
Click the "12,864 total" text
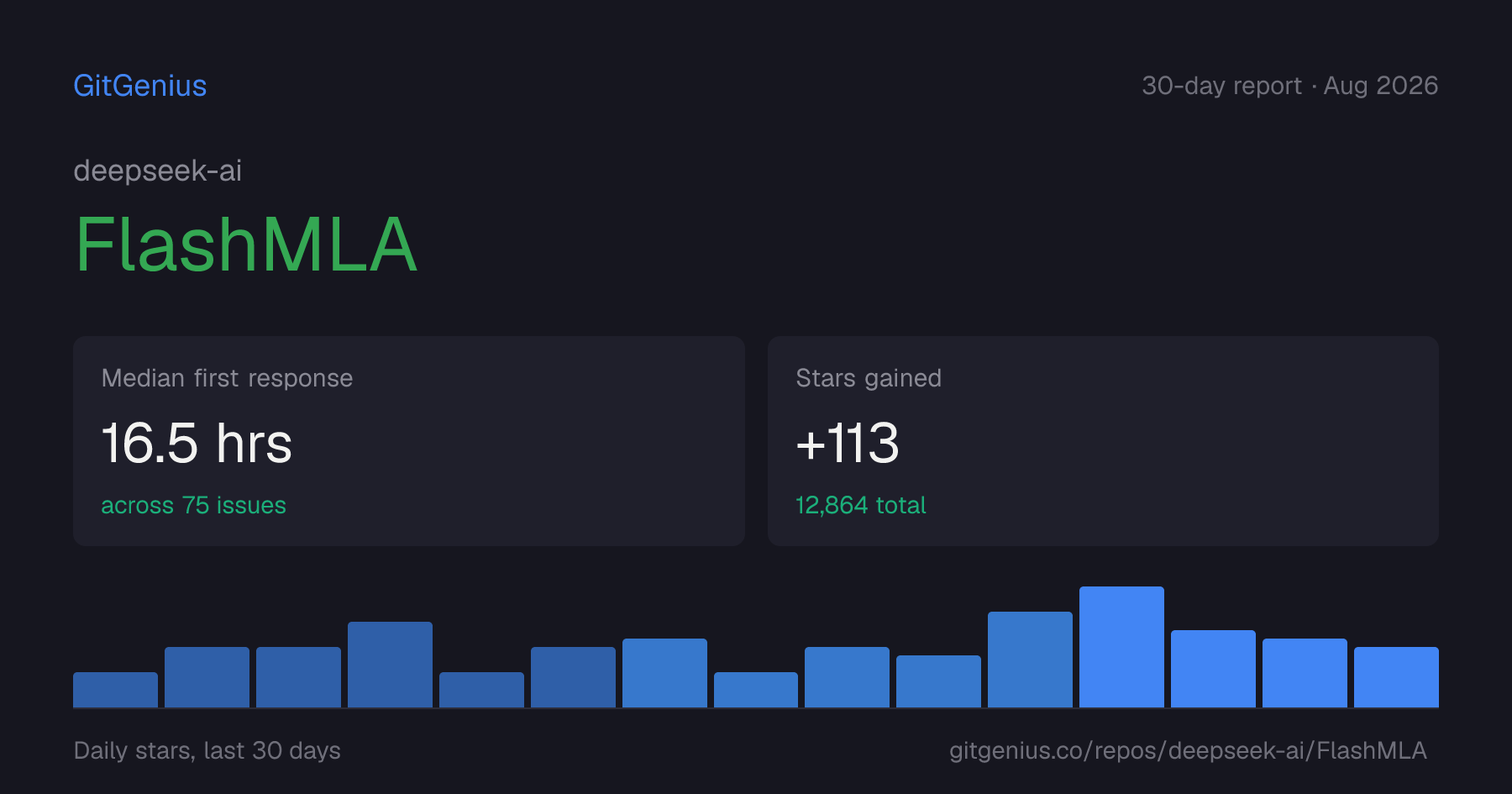[861, 505]
